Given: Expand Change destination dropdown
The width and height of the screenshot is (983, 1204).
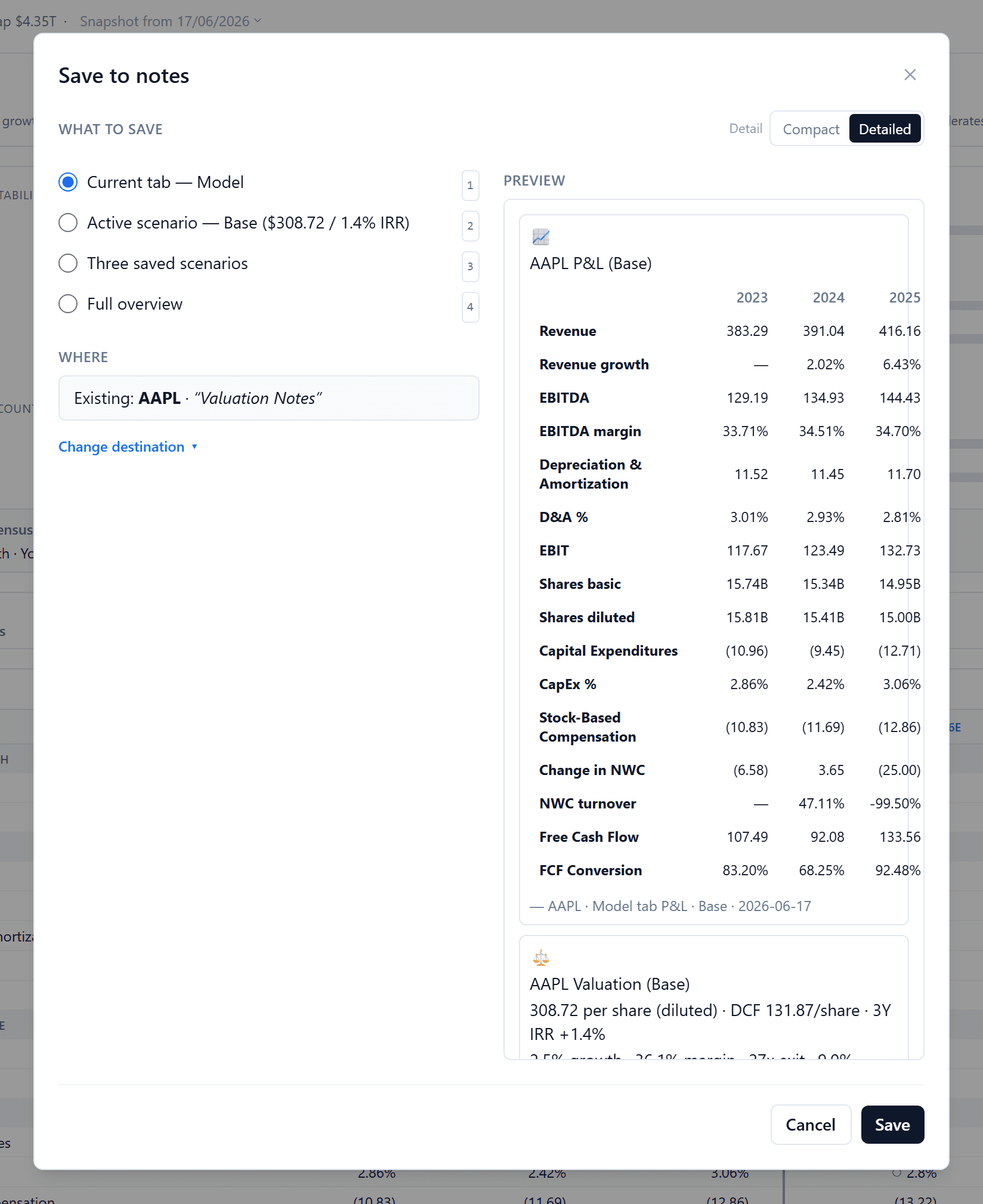Looking at the screenshot, I should pos(128,447).
